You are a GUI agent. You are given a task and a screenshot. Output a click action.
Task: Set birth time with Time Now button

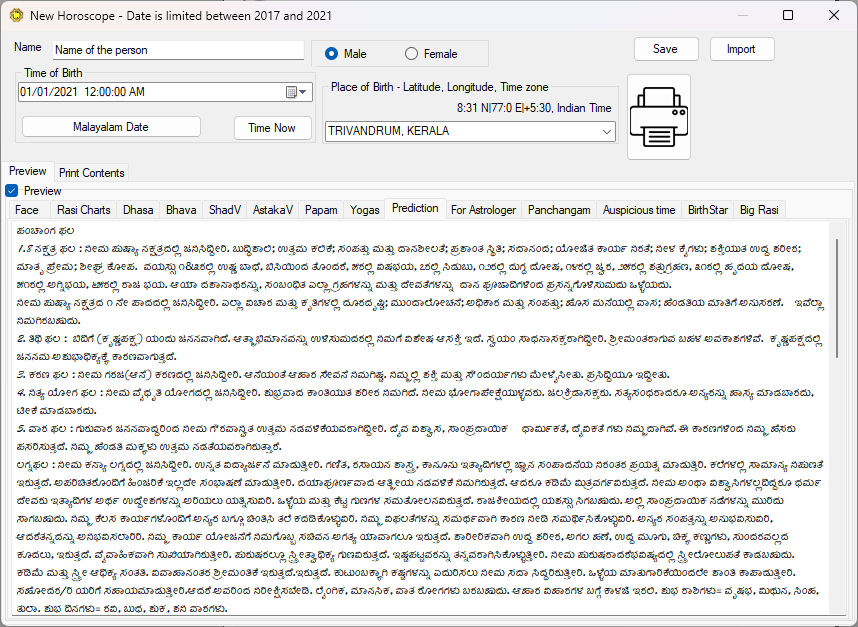273,128
